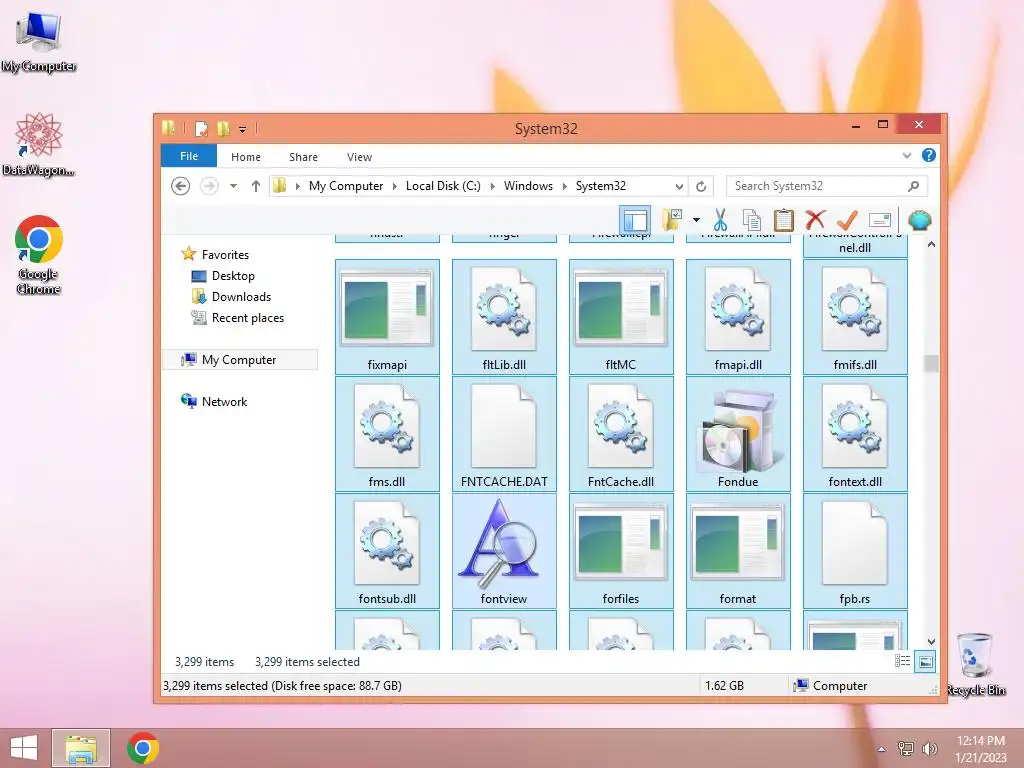1024x768 pixels.
Task: Refresh the System32 folder
Action: (x=701, y=186)
